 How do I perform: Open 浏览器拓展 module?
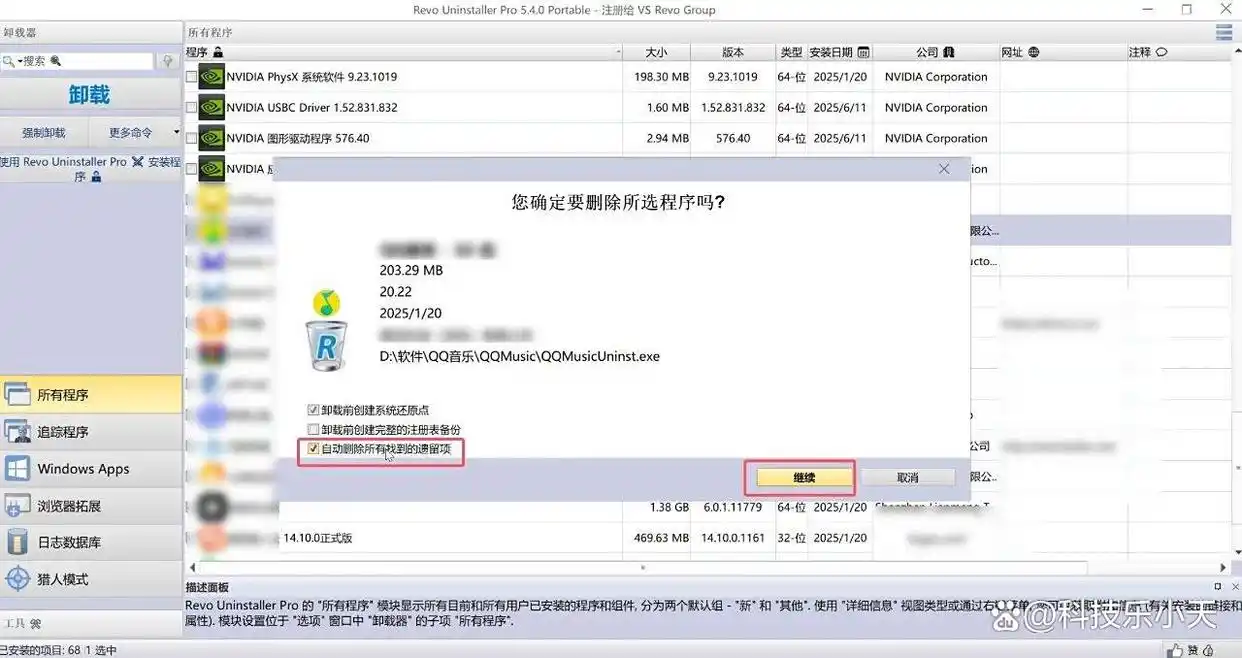coord(91,506)
